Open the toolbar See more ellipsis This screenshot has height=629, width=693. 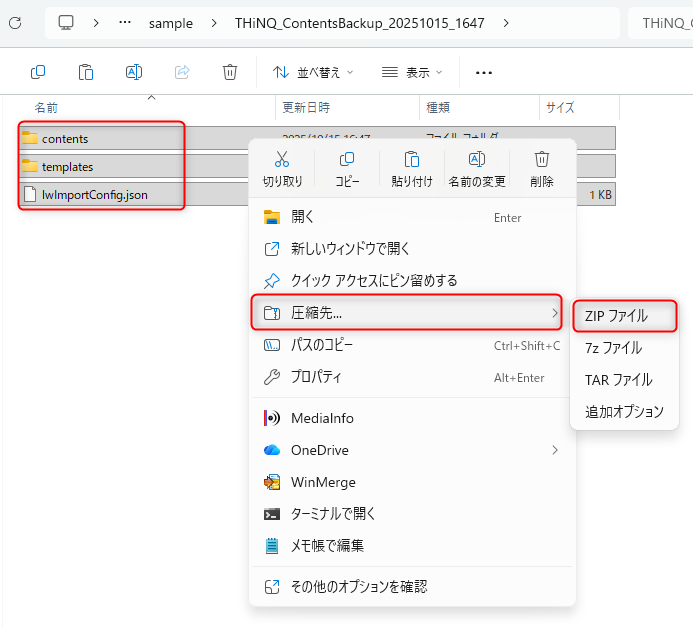484,72
